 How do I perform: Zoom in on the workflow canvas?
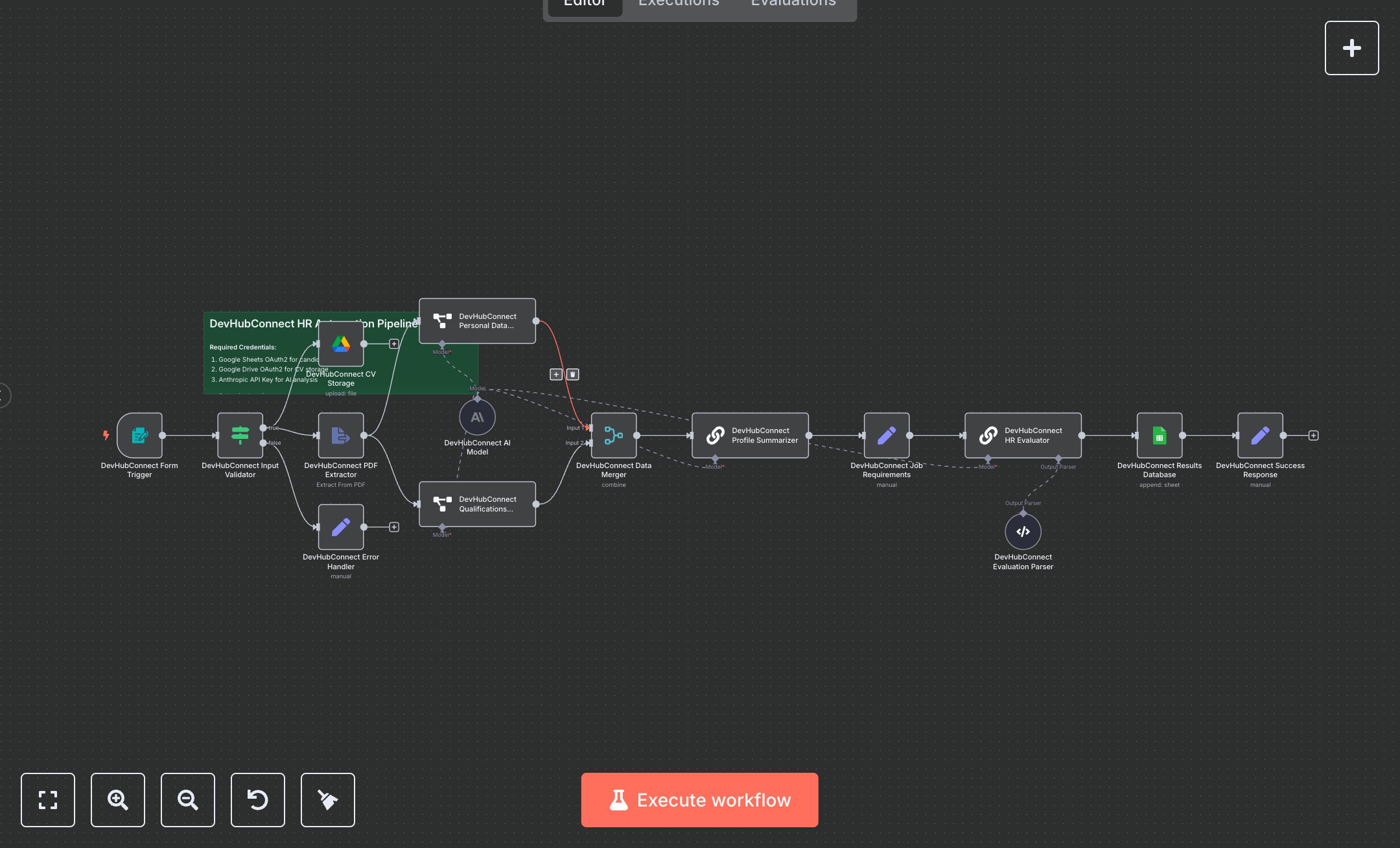pos(118,799)
